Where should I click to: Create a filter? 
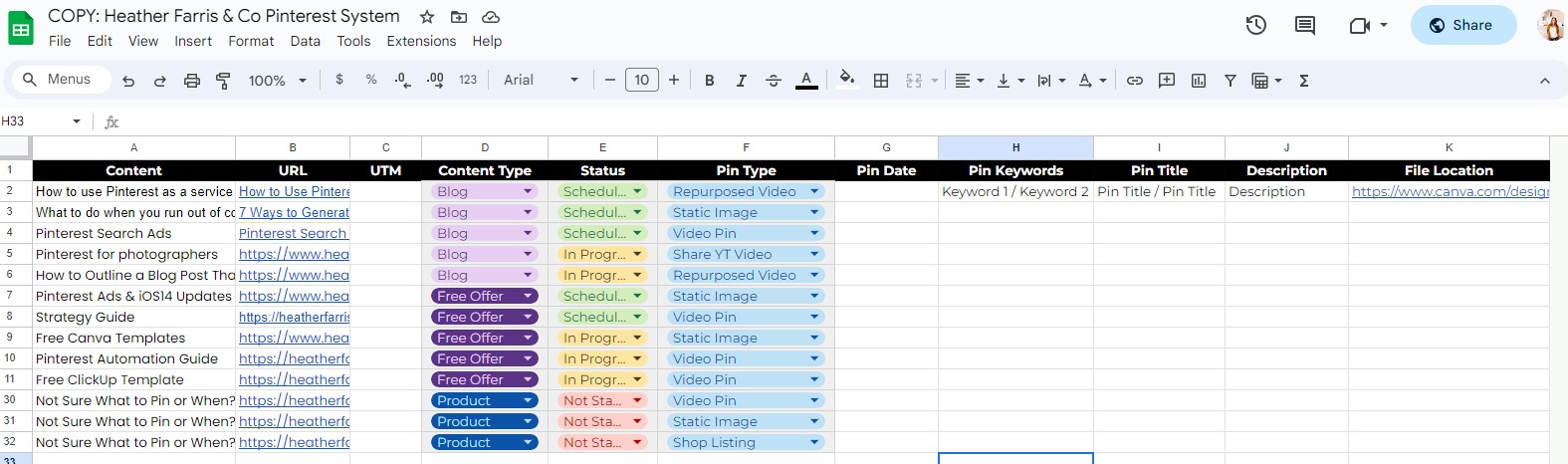coord(1231,81)
